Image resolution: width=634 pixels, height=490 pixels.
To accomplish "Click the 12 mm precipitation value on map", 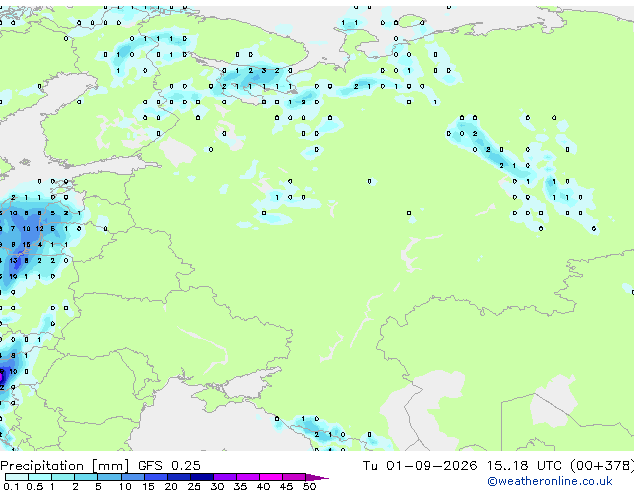I will (x=39, y=229).
